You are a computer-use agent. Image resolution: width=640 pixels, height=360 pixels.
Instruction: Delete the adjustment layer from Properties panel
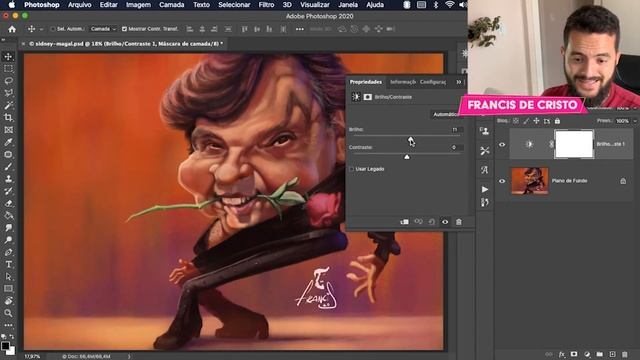[459, 222]
